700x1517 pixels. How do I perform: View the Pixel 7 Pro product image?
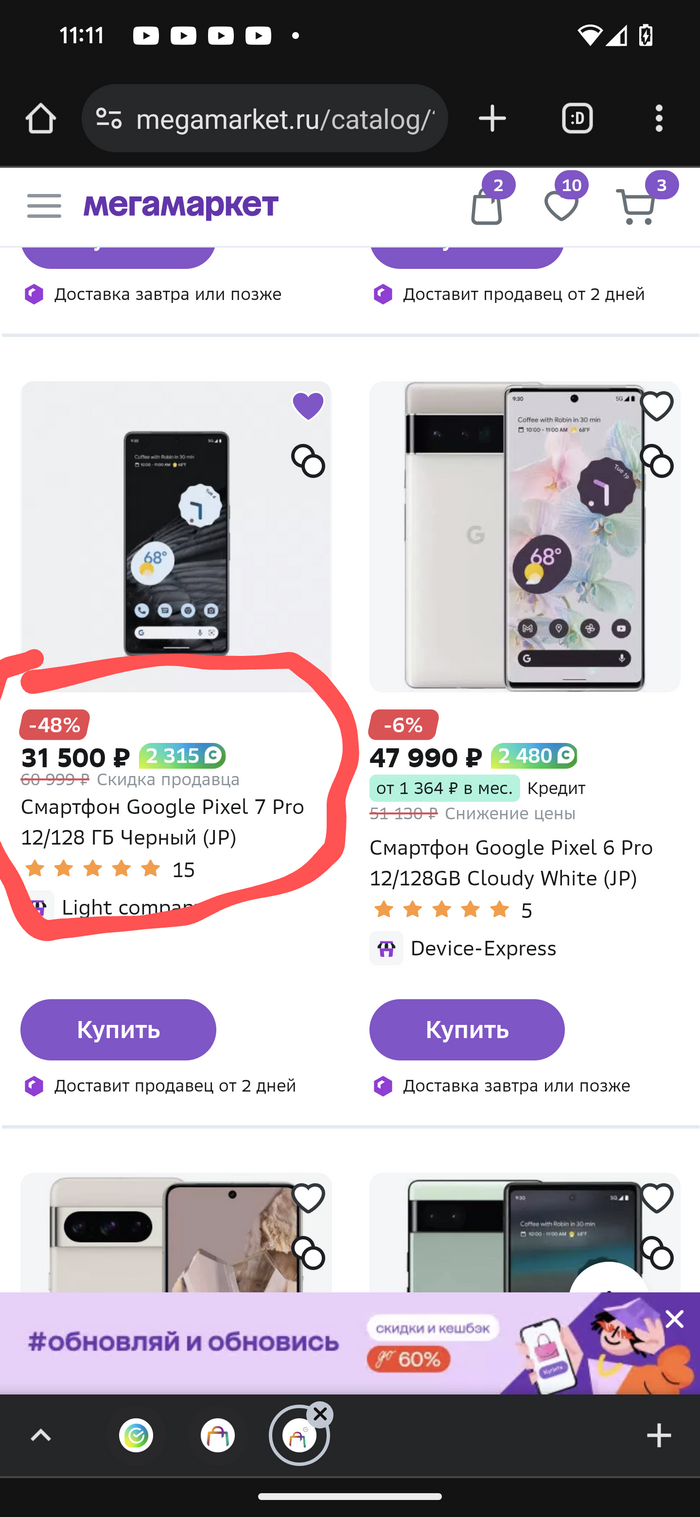[x=176, y=540]
